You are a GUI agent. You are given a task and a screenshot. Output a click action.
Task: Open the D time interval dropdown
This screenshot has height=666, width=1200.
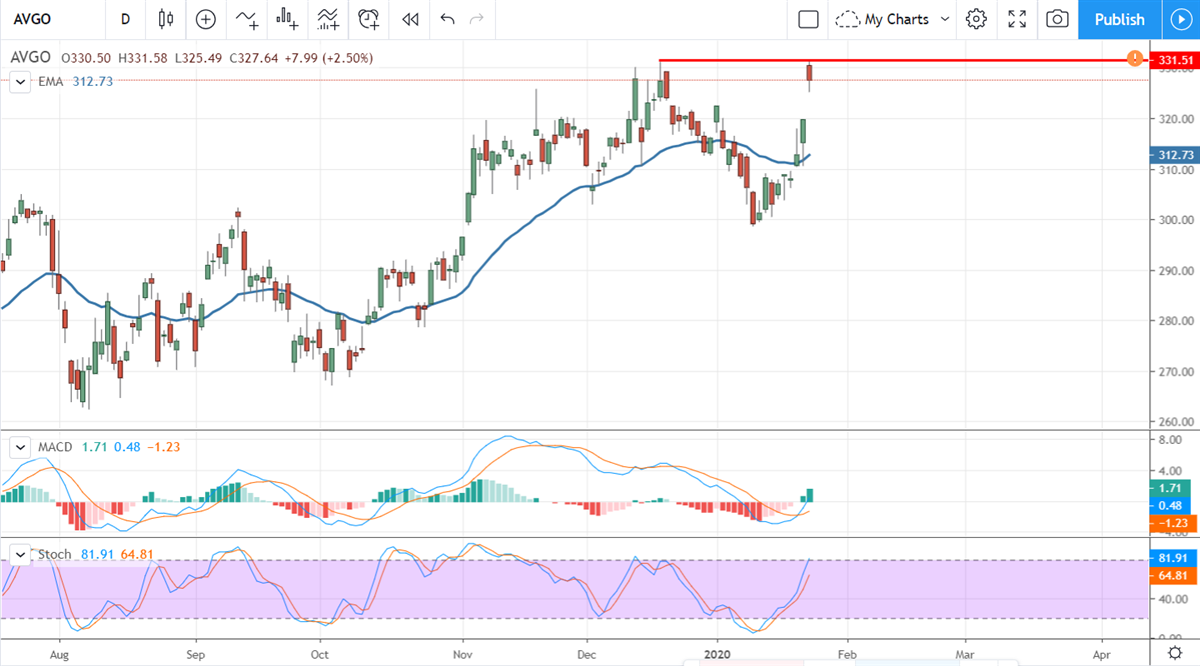click(125, 19)
